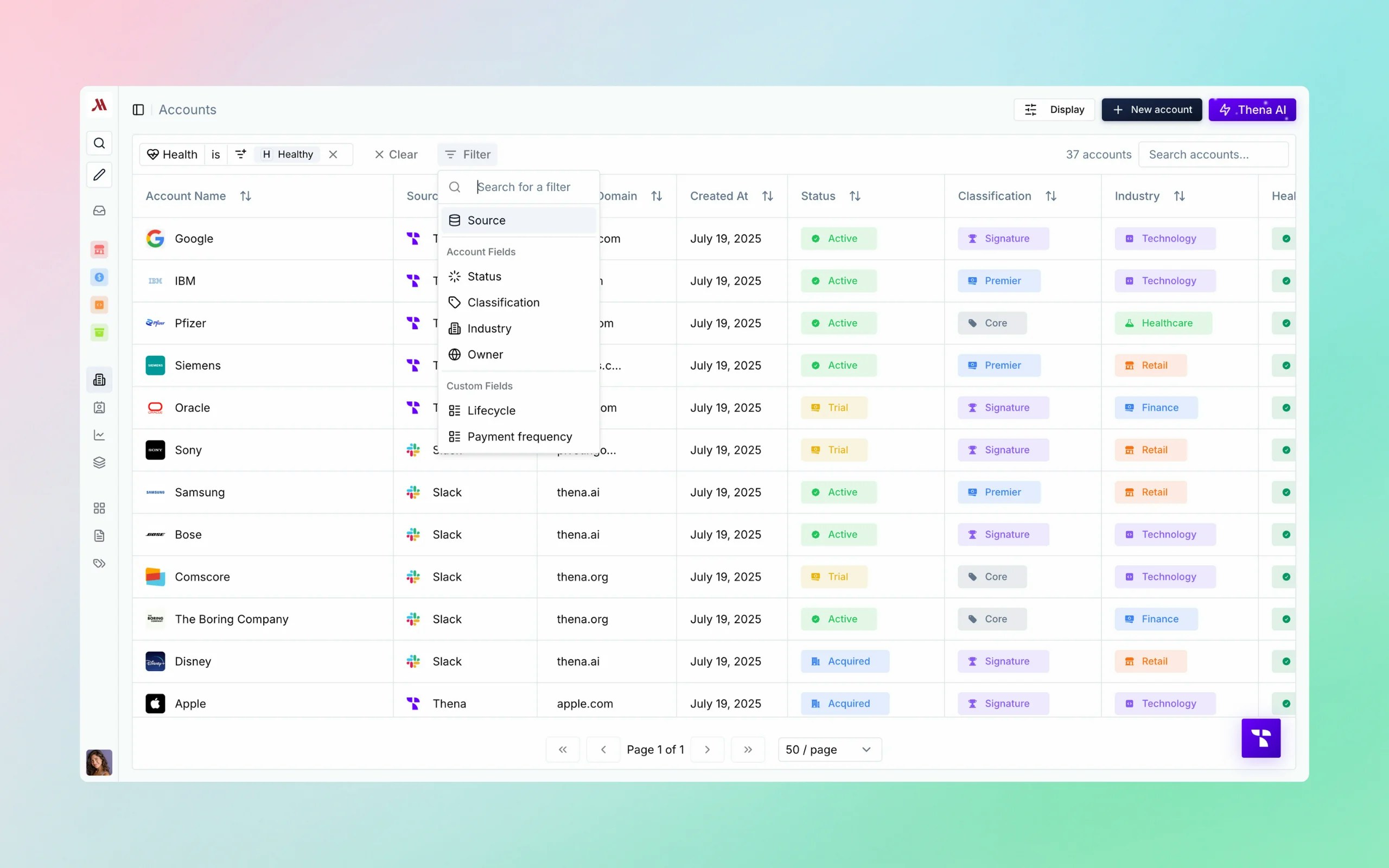
Task: Choose Payment frequency filter option
Action: [519, 437]
